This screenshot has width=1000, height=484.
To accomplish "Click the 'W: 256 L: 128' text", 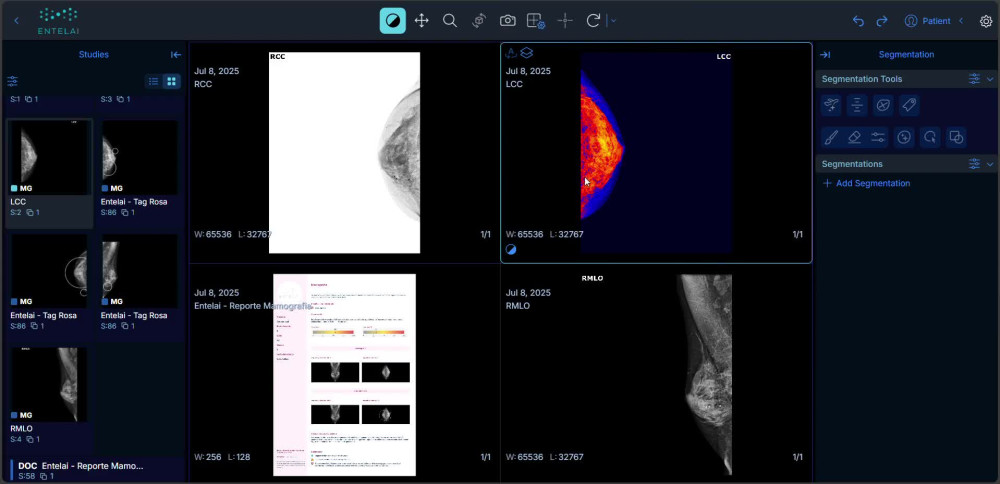I will [x=222, y=457].
